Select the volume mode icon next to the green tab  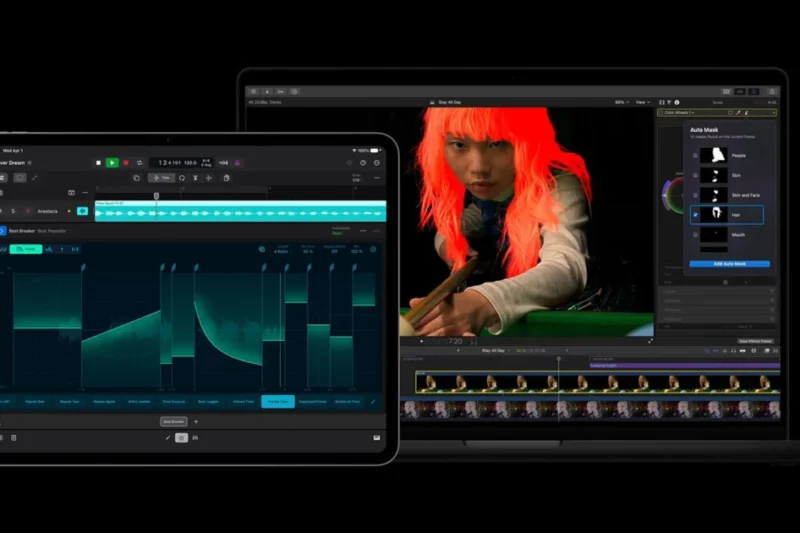click(x=49, y=249)
